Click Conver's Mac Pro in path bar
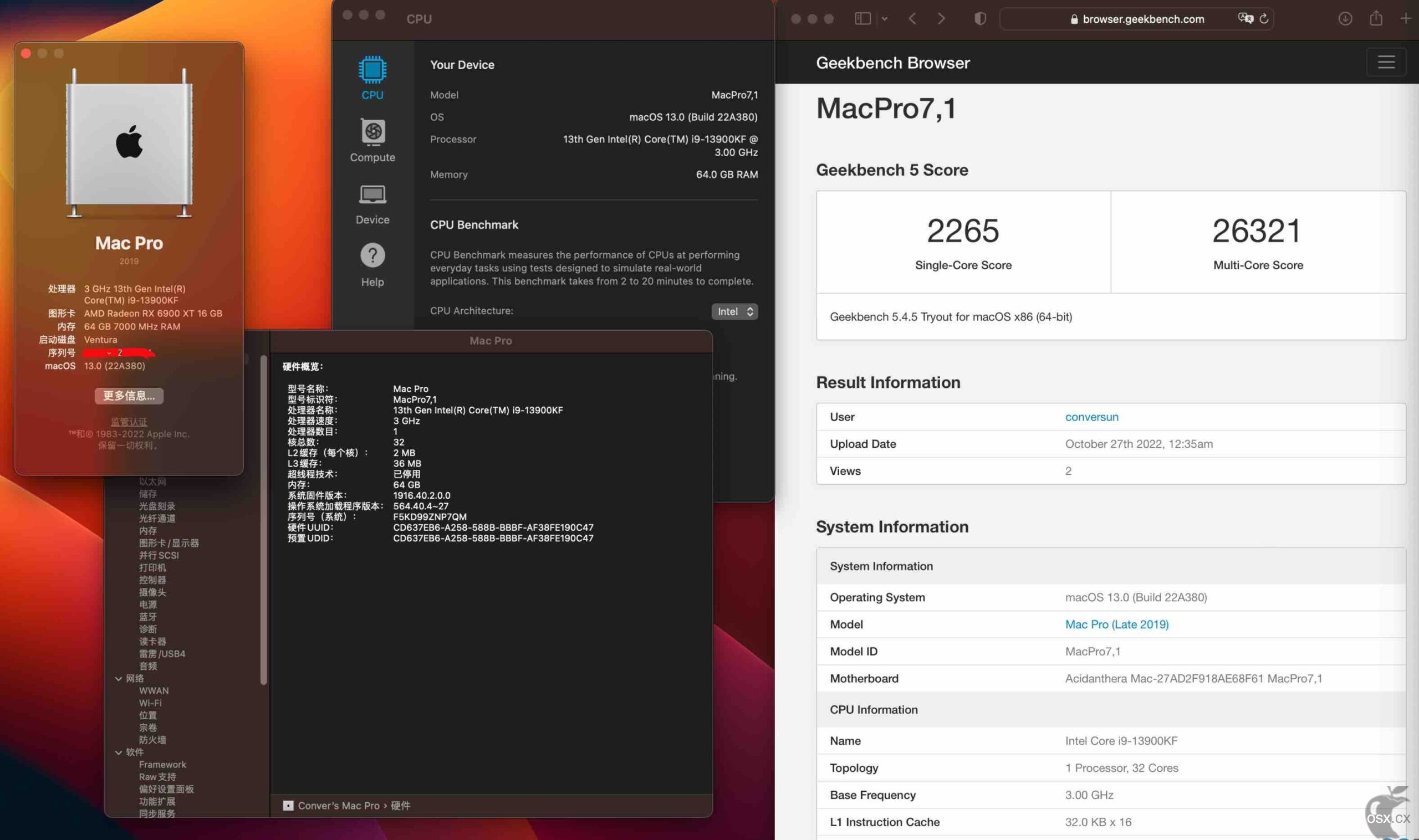The height and width of the screenshot is (840, 1419). click(x=338, y=805)
